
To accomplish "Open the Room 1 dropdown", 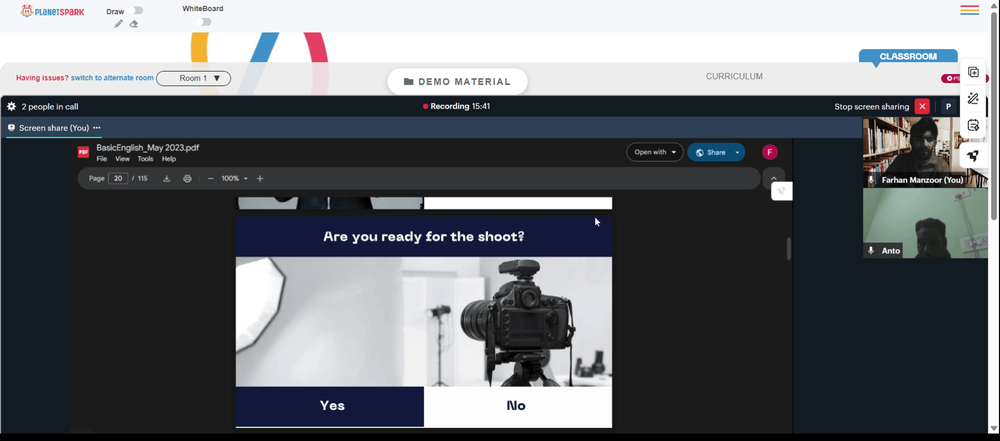I will coord(193,78).
